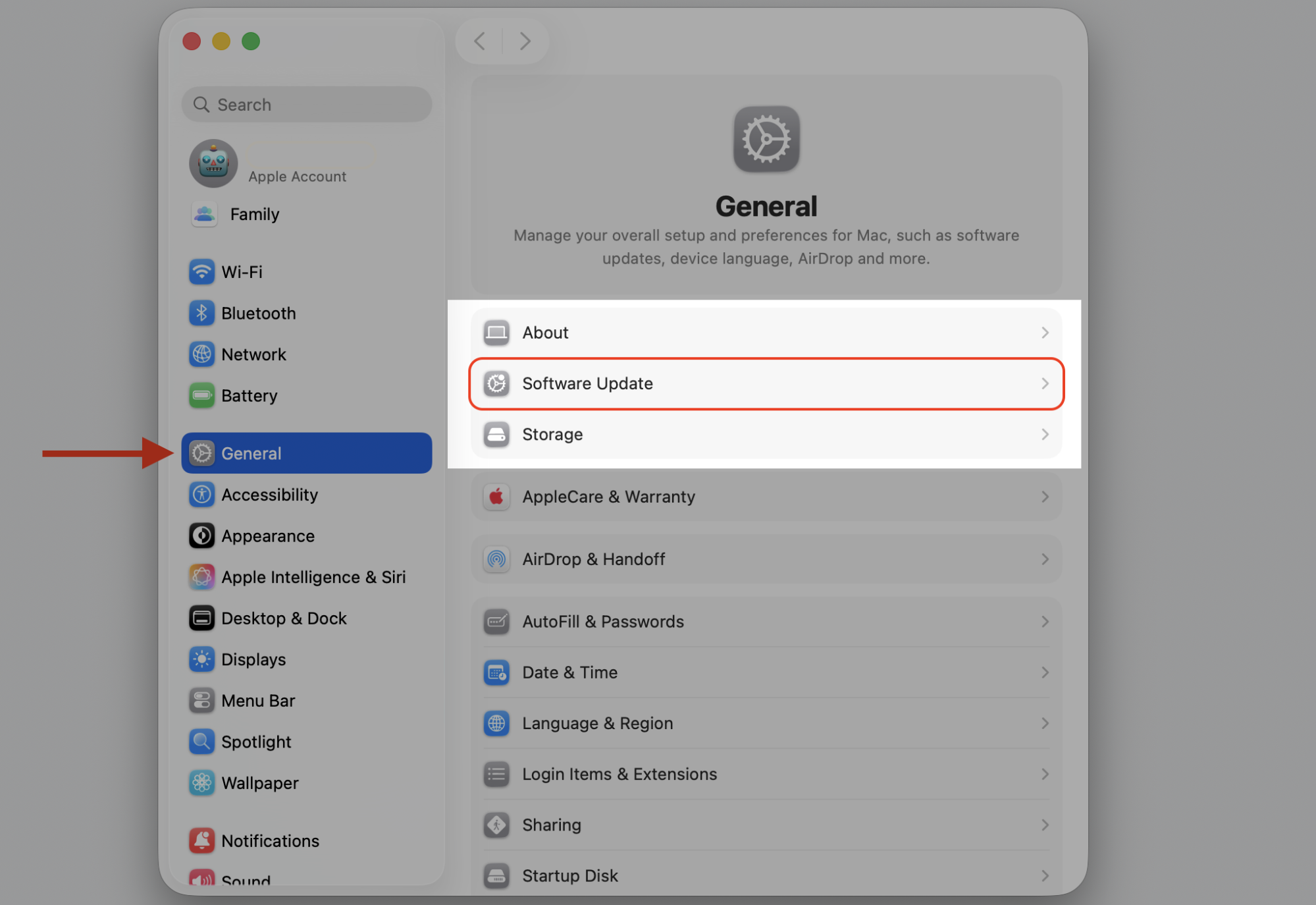Click the Family sharing icon
The width and height of the screenshot is (1316, 905).
[x=204, y=214]
